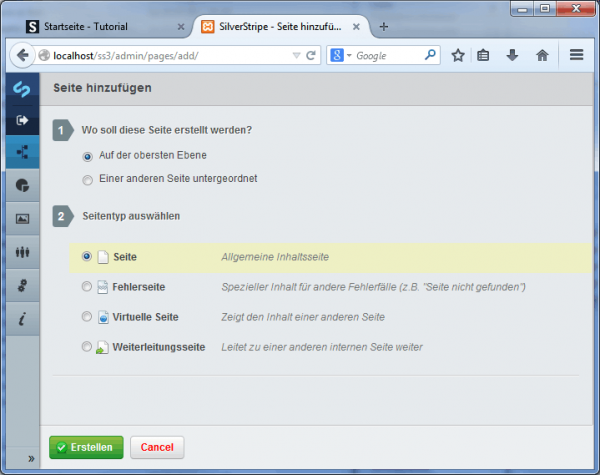The height and width of the screenshot is (475, 600).
Task: Open the Files image sidebar icon
Action: (x=22, y=219)
